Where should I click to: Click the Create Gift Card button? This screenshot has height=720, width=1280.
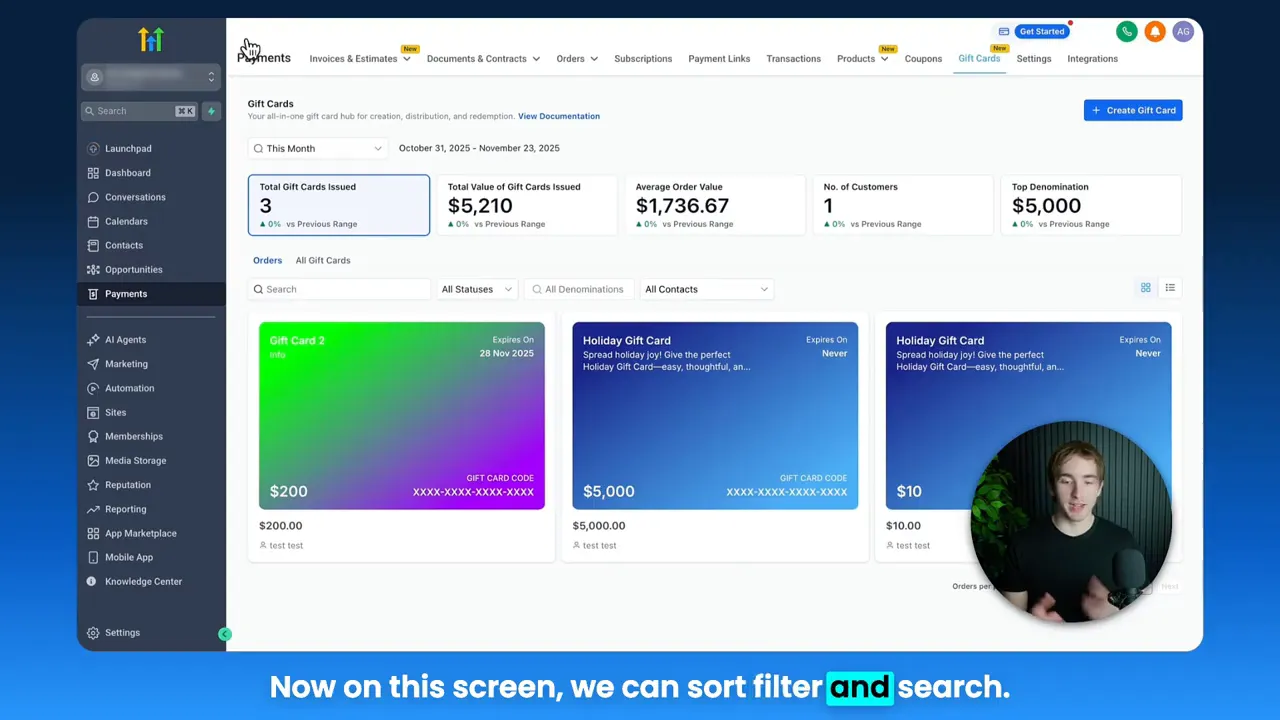coord(1133,110)
